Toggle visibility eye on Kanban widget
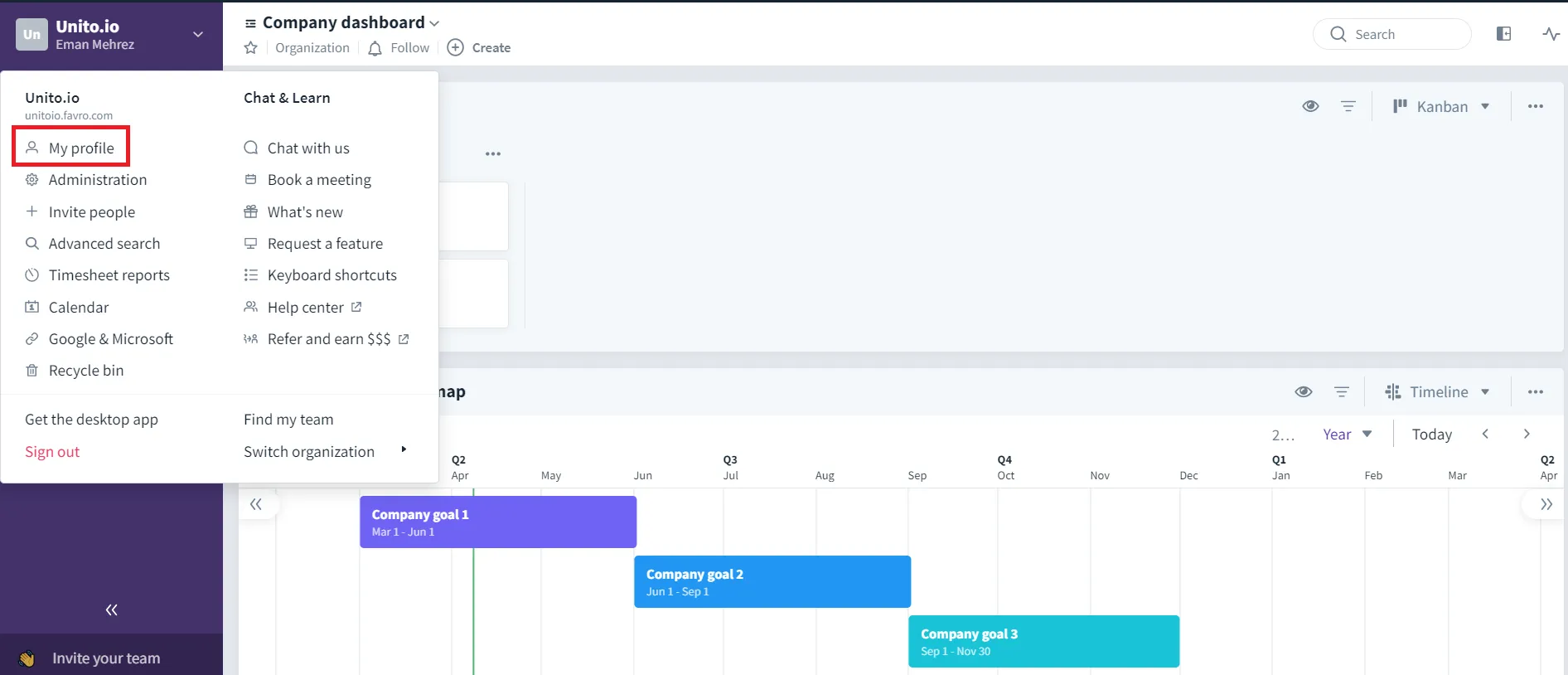The width and height of the screenshot is (1568, 675). click(1310, 106)
